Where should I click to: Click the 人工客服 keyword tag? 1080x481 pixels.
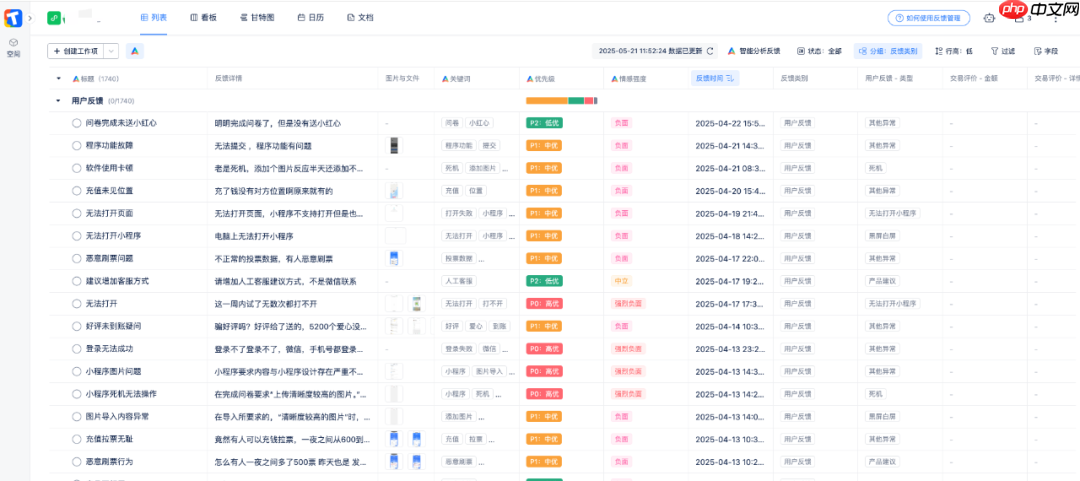tap(460, 281)
